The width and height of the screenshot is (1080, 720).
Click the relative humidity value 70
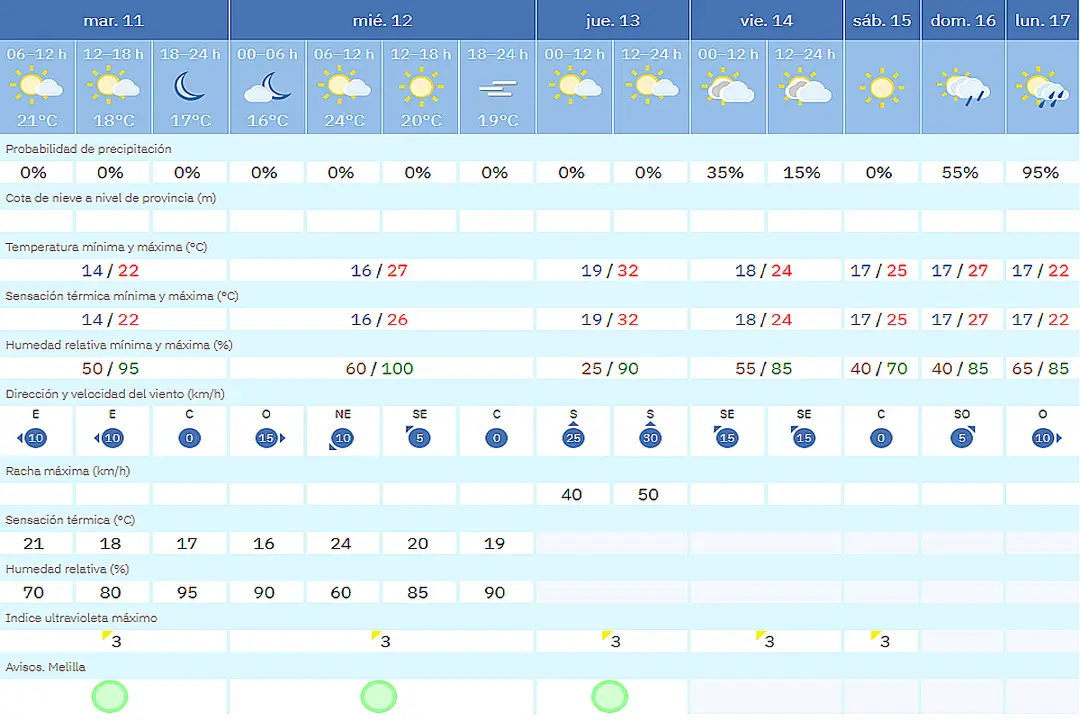tap(33, 592)
